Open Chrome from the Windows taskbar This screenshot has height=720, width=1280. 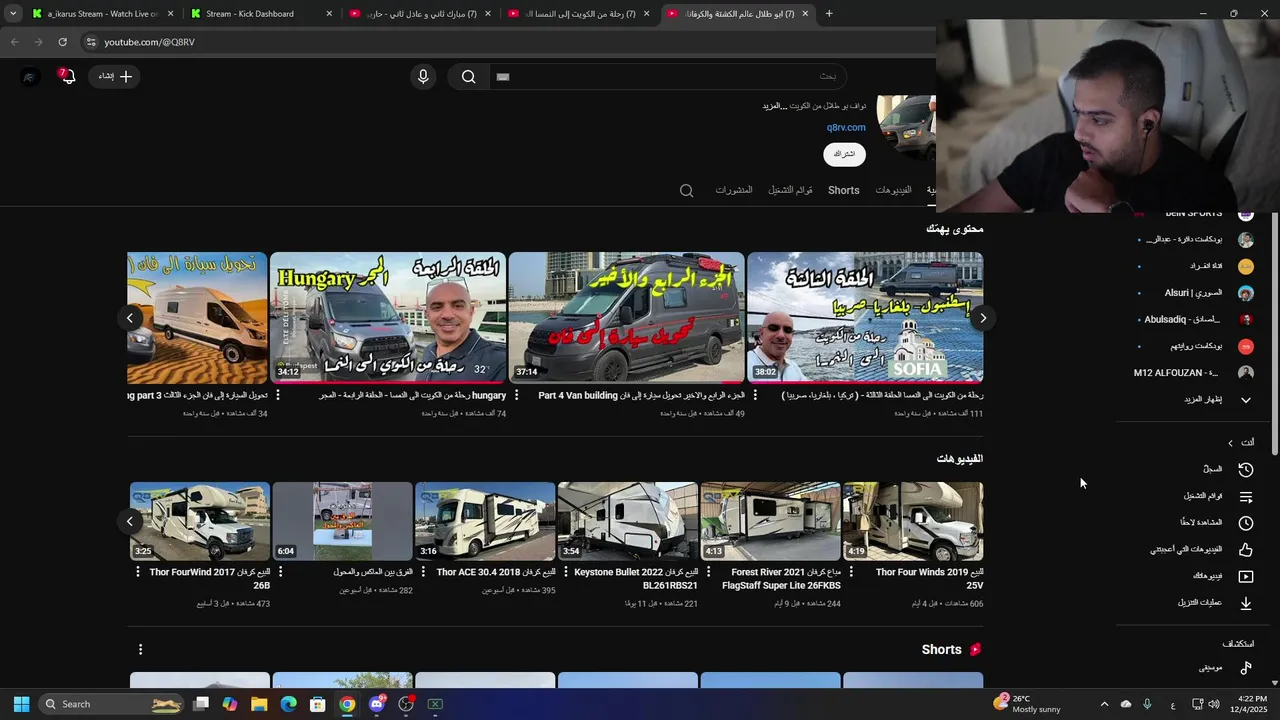point(347,704)
